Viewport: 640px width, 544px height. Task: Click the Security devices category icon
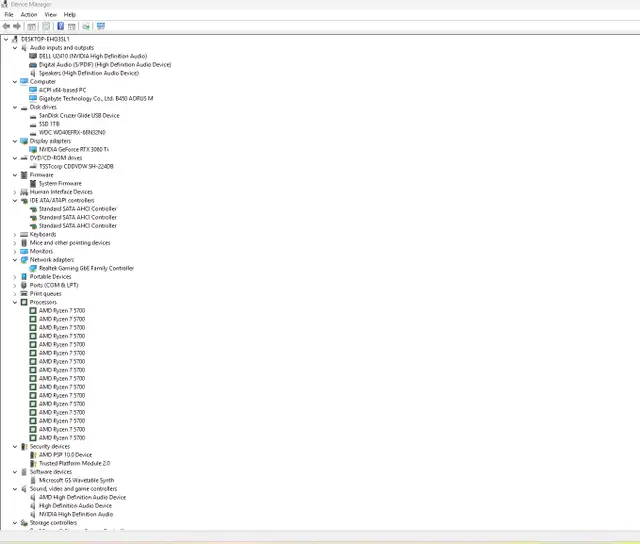(x=24, y=446)
